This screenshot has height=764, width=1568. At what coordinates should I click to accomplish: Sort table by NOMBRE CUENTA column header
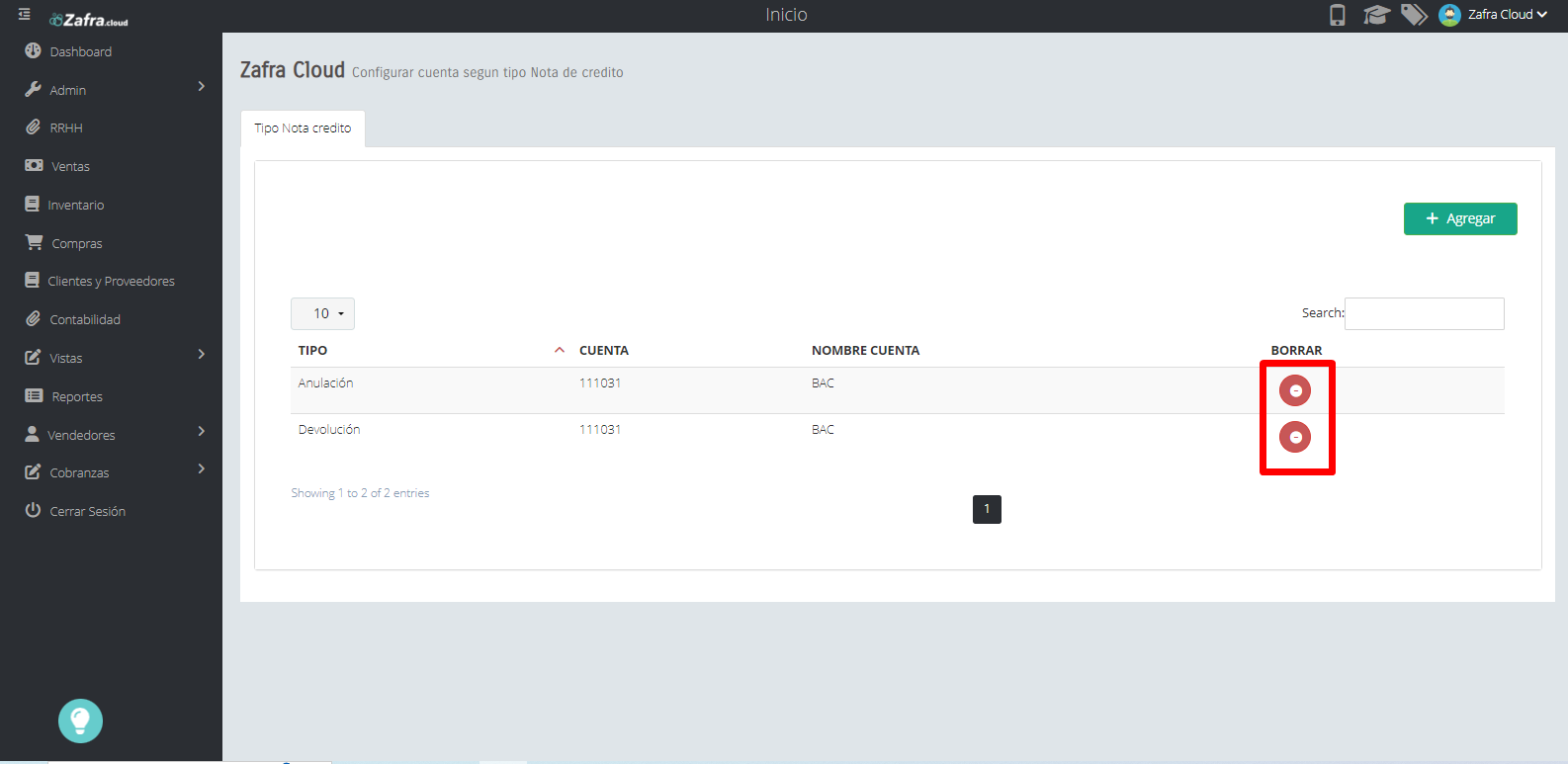click(x=866, y=351)
